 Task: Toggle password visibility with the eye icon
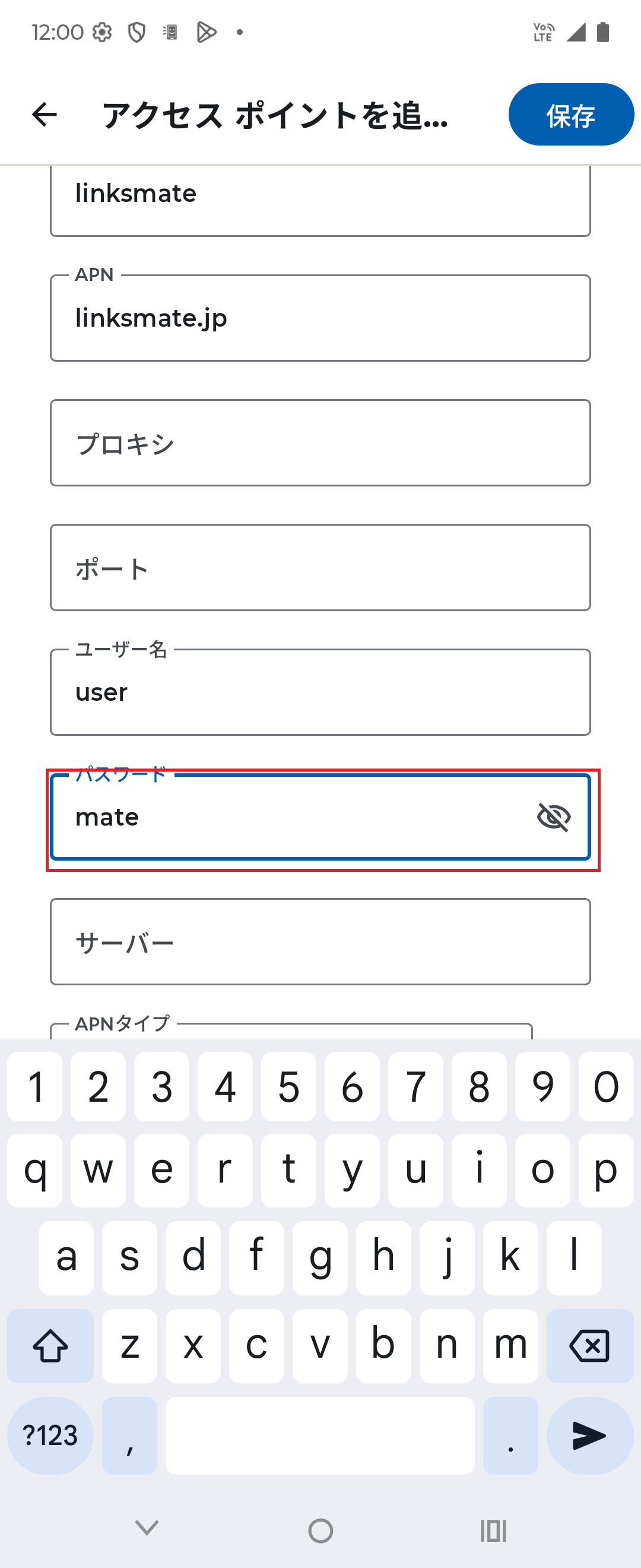[554, 818]
